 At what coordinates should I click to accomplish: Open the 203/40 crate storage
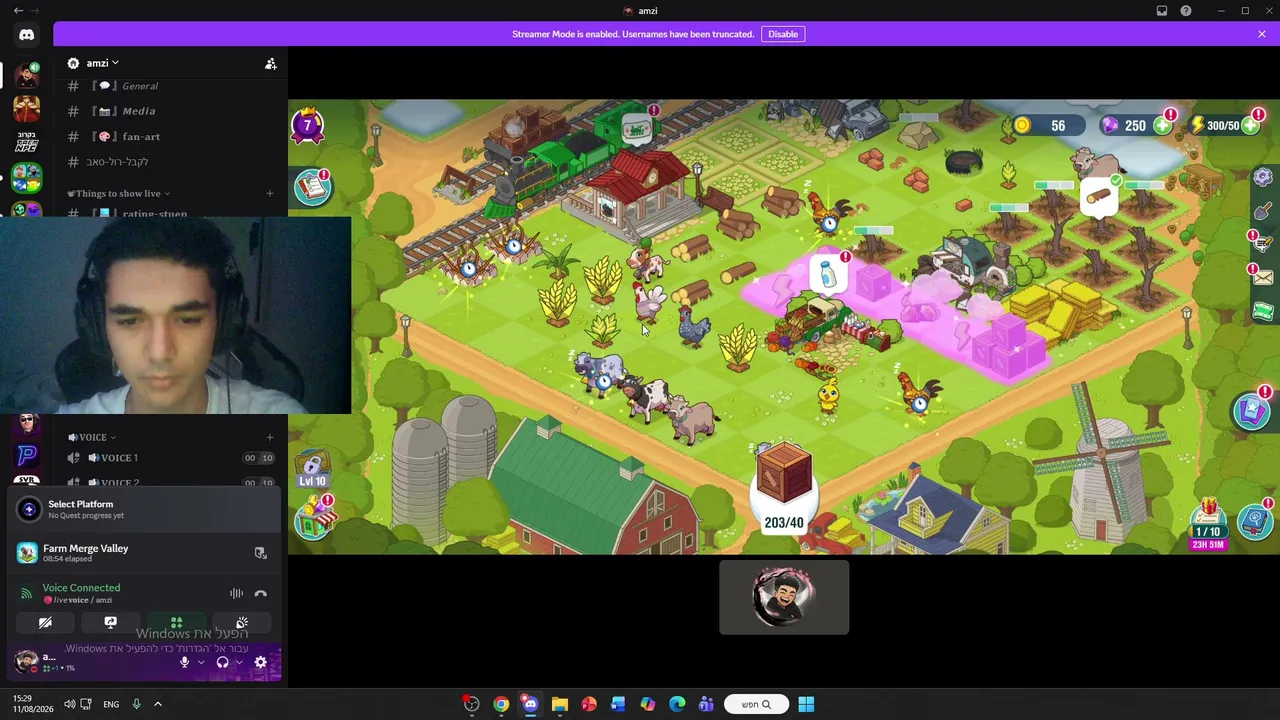click(784, 488)
